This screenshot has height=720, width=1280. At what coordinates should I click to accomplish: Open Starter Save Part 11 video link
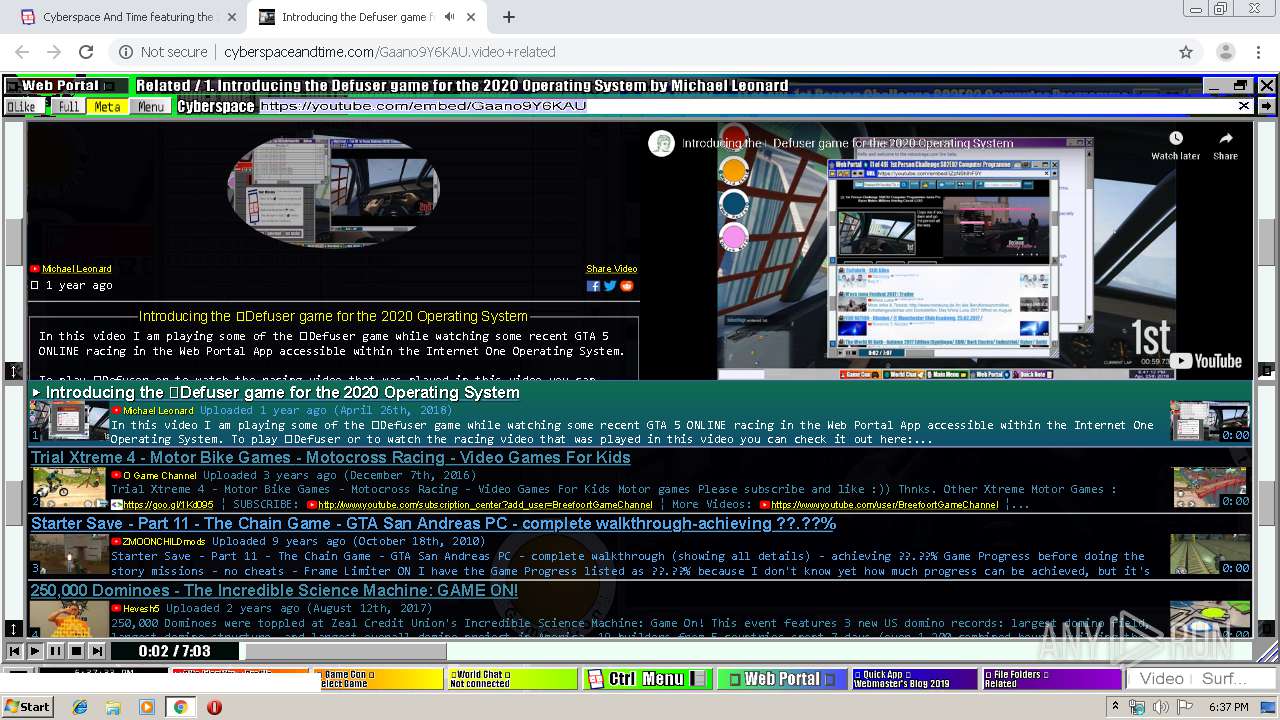click(433, 524)
